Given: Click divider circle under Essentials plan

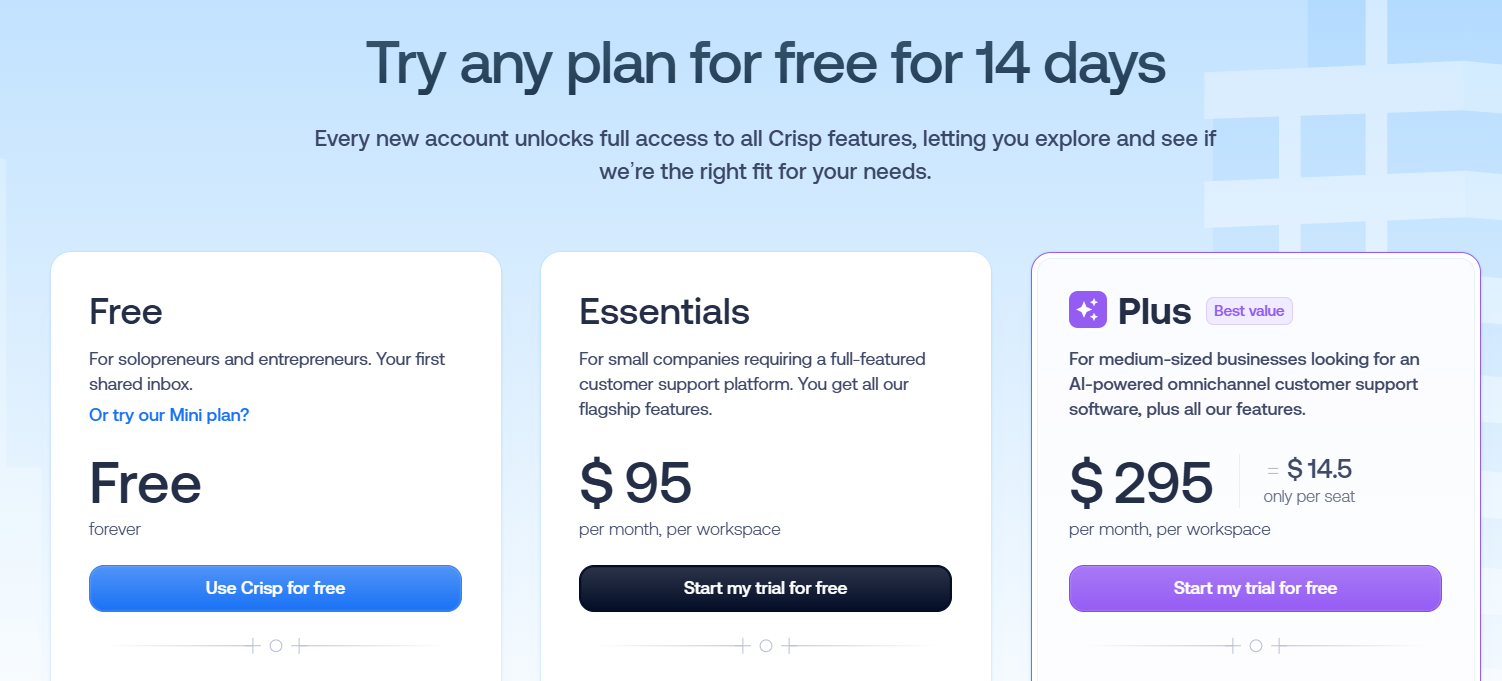Looking at the screenshot, I should point(766,646).
